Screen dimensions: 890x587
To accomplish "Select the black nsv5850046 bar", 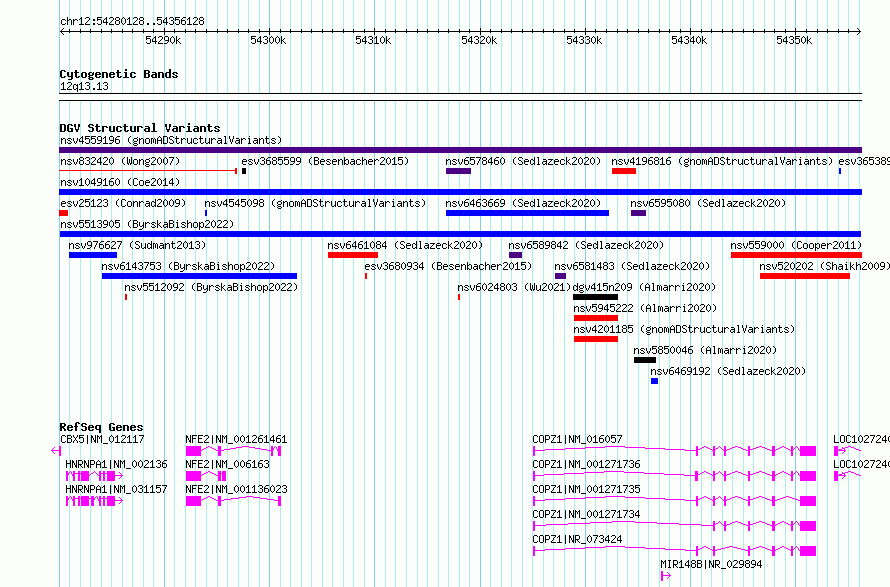I will click(645, 360).
